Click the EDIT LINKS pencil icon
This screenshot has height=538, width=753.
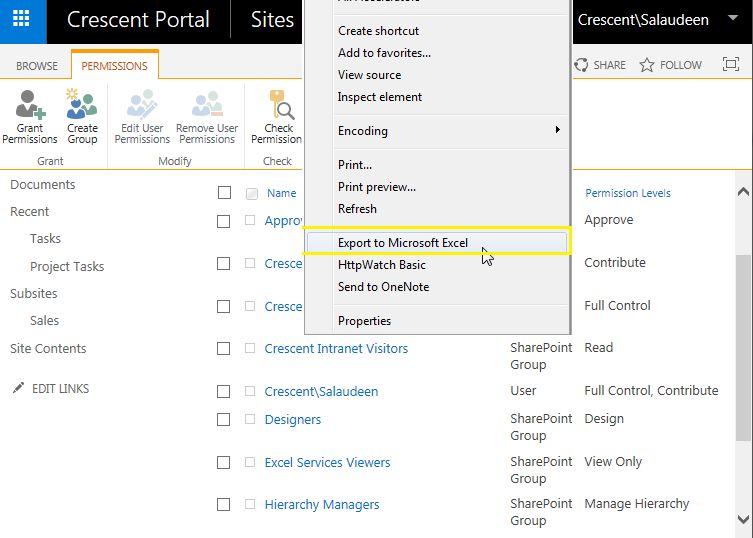coord(18,388)
